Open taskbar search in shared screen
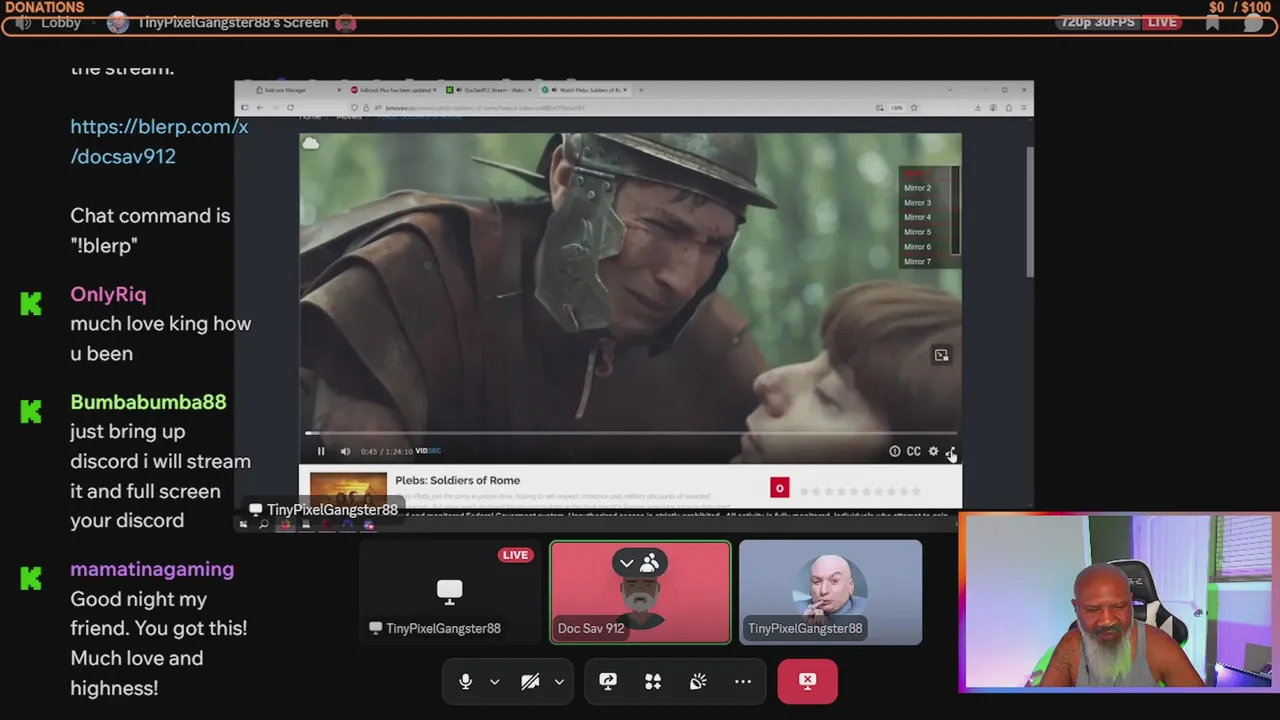This screenshot has width=1280, height=720. click(x=263, y=524)
